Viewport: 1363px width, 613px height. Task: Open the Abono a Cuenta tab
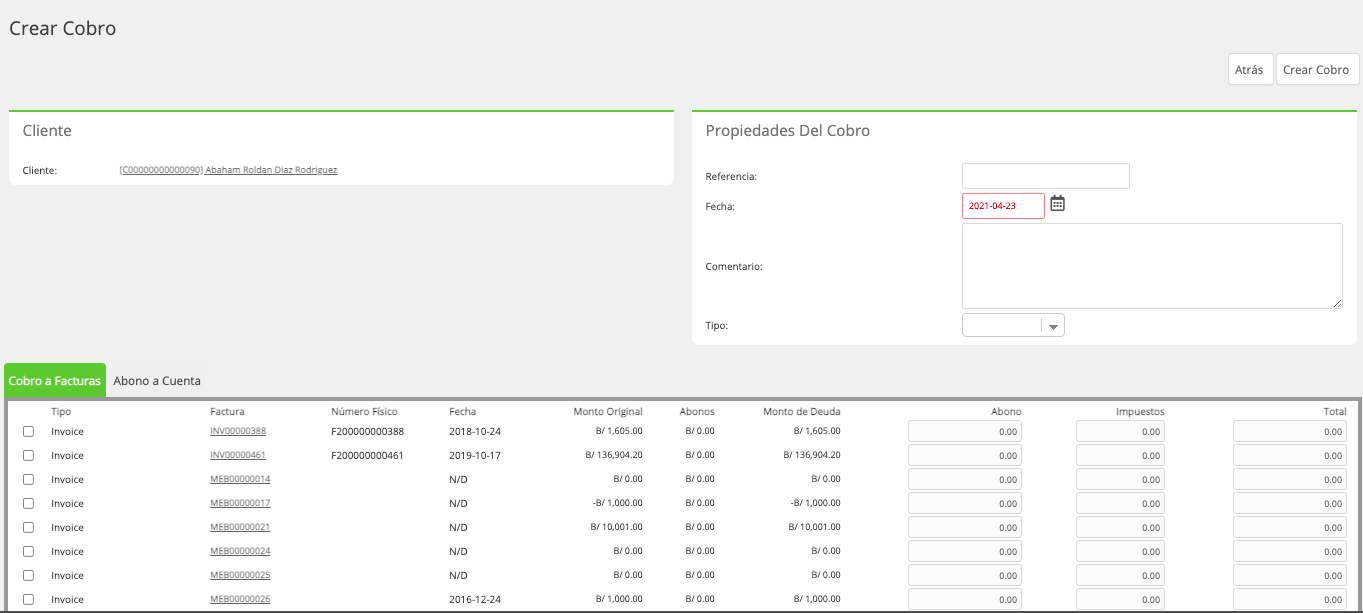point(157,381)
